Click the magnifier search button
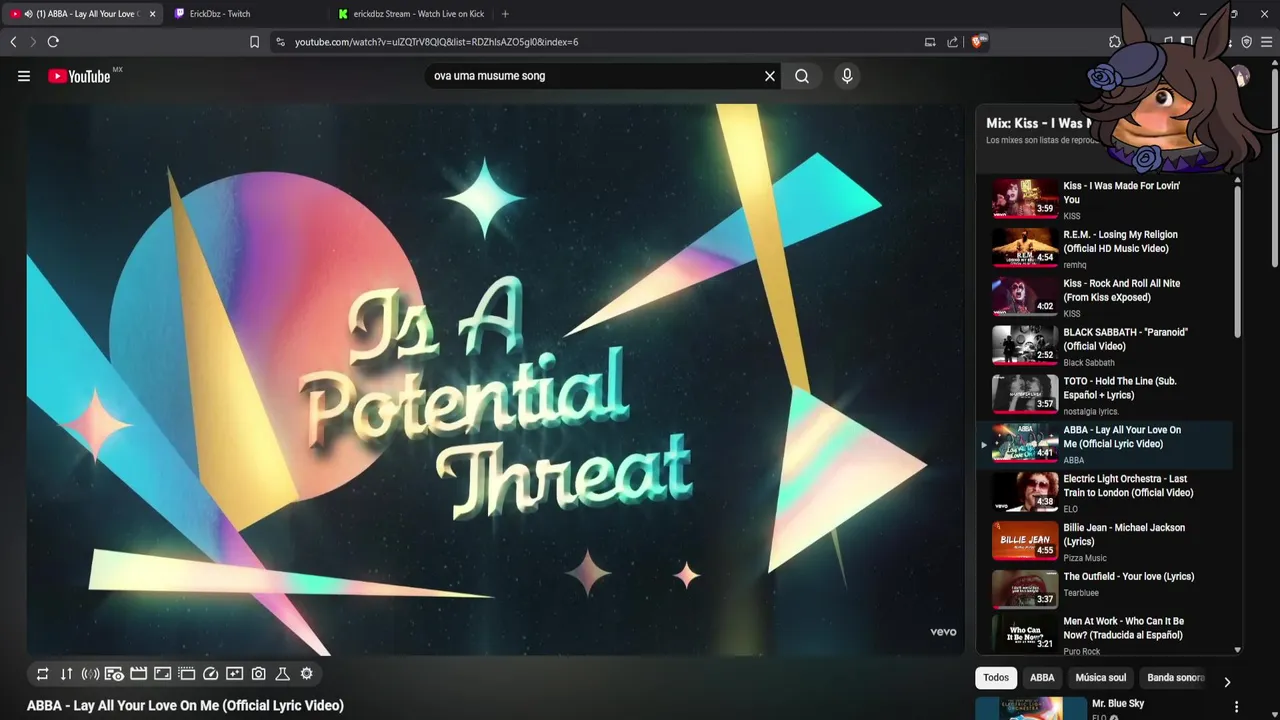The width and height of the screenshot is (1280, 720). pos(802,76)
